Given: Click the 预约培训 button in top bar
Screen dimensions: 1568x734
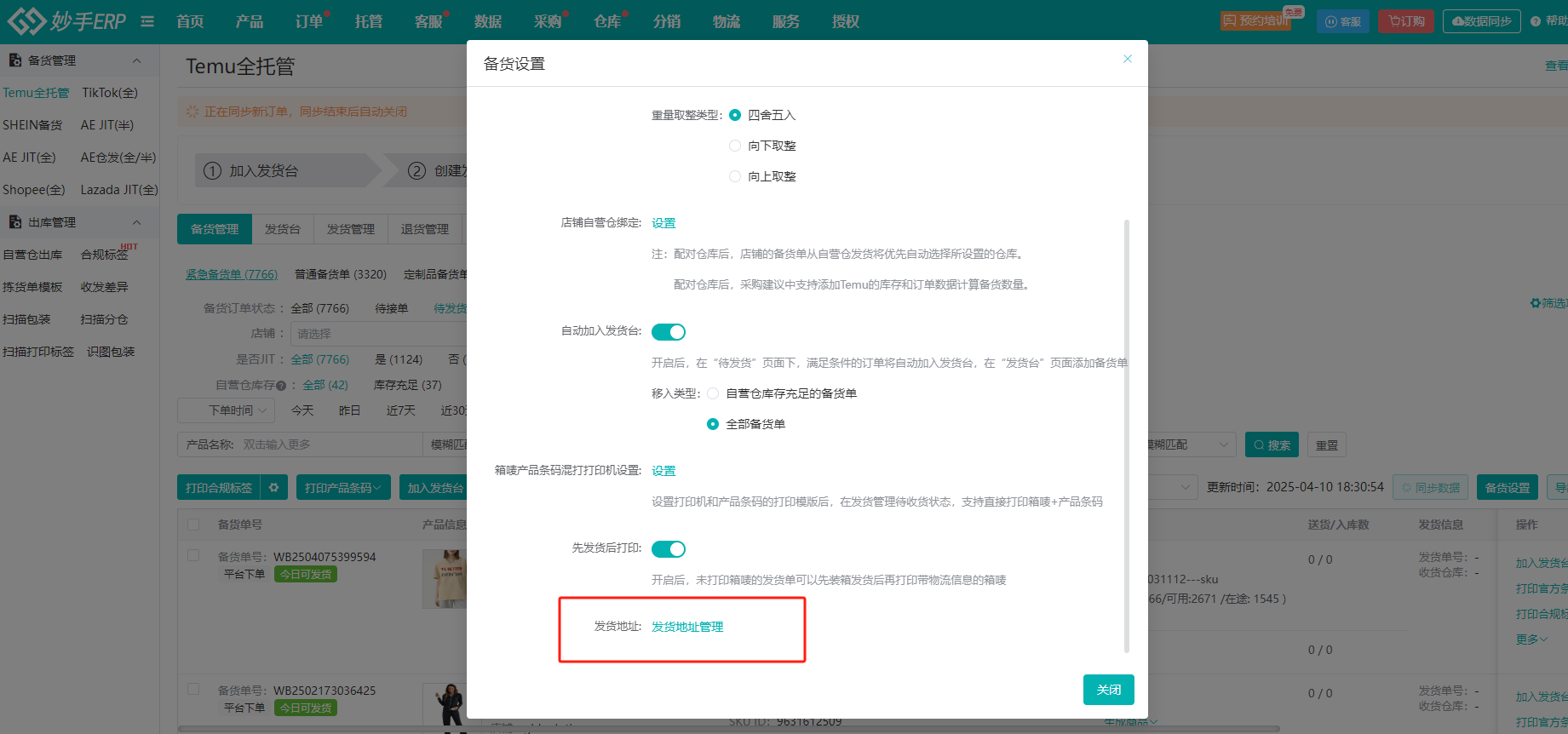Looking at the screenshot, I should click(x=1255, y=21).
